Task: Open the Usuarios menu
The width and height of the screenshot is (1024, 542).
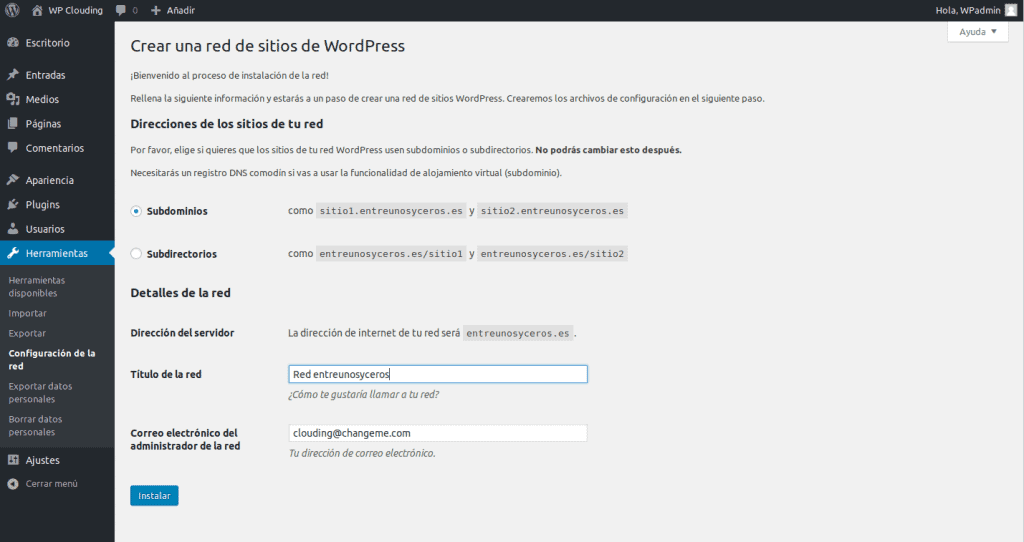Action: [x=45, y=229]
